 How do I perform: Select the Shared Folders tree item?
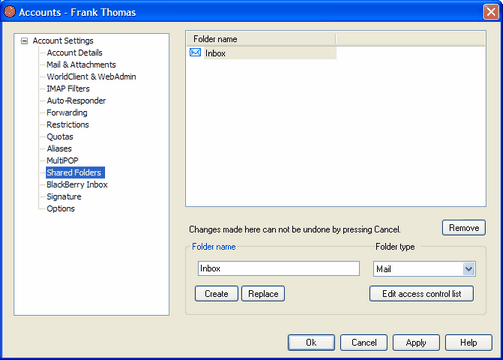(75, 173)
